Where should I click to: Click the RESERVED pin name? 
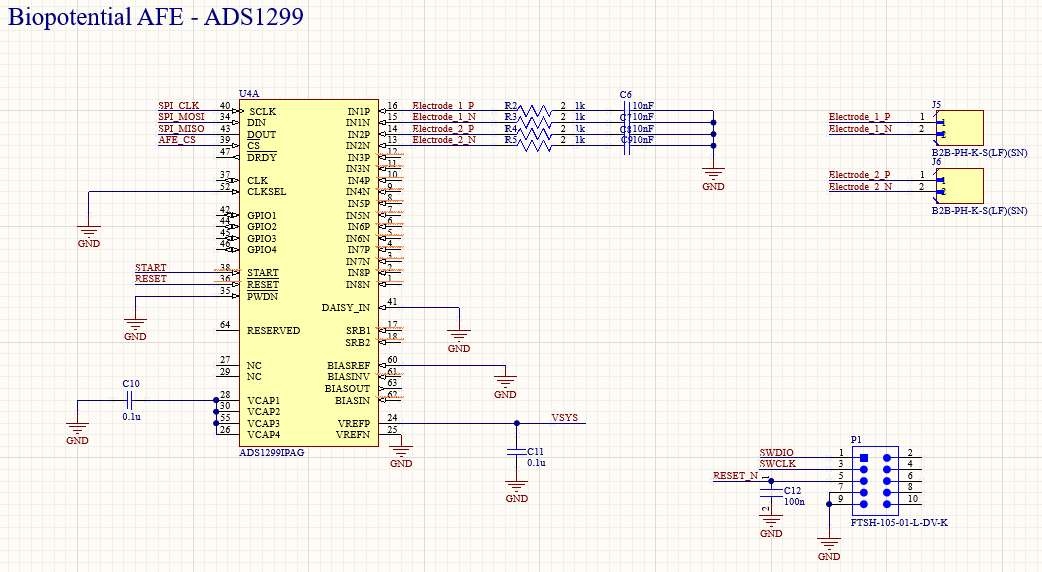[273, 330]
